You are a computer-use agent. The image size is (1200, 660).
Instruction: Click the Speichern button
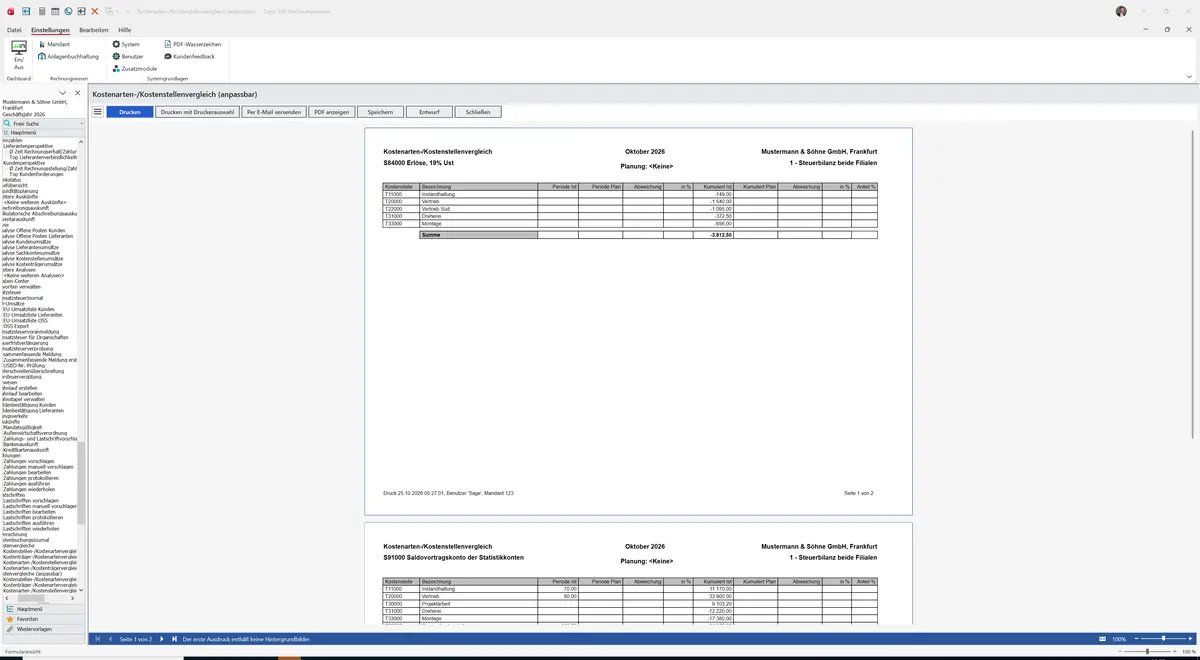pos(380,112)
